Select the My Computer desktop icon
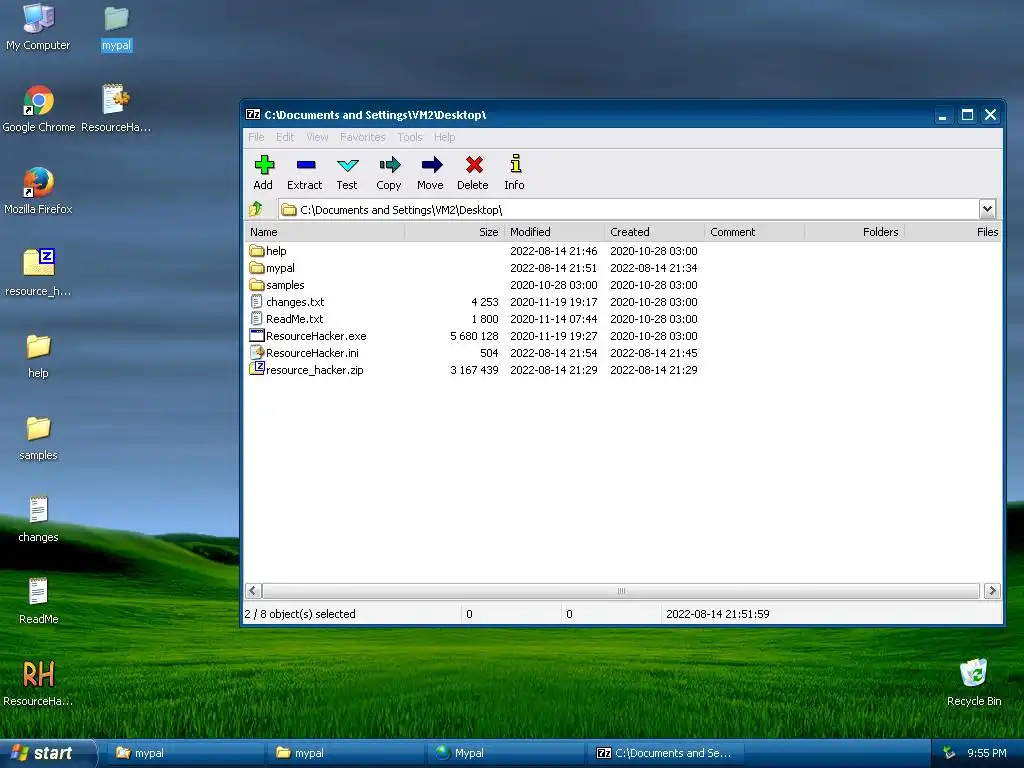 pos(38,26)
